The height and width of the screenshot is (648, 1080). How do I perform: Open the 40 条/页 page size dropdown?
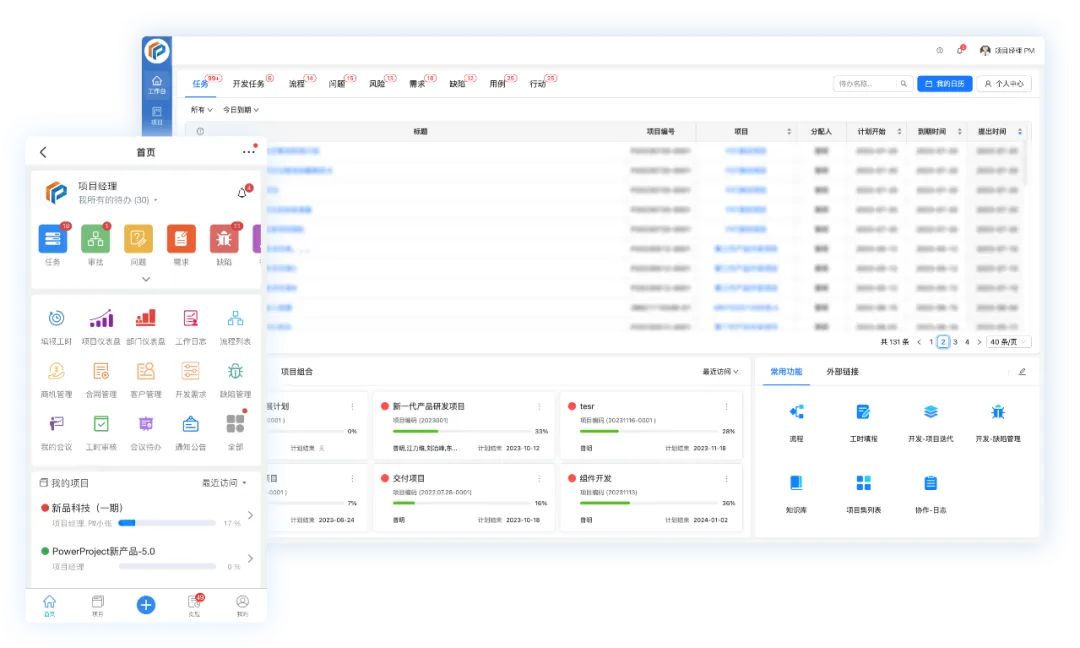click(x=1009, y=342)
